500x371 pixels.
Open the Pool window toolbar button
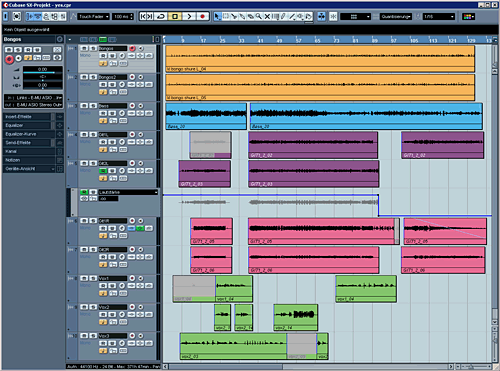55,16
